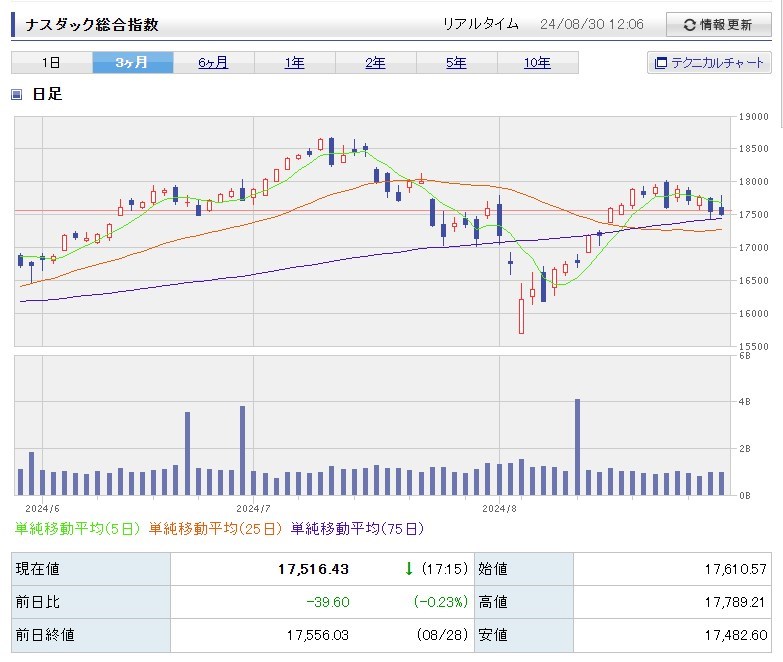Click the lowest red candlestick in early August
The image size is (783, 662).
click(x=521, y=315)
